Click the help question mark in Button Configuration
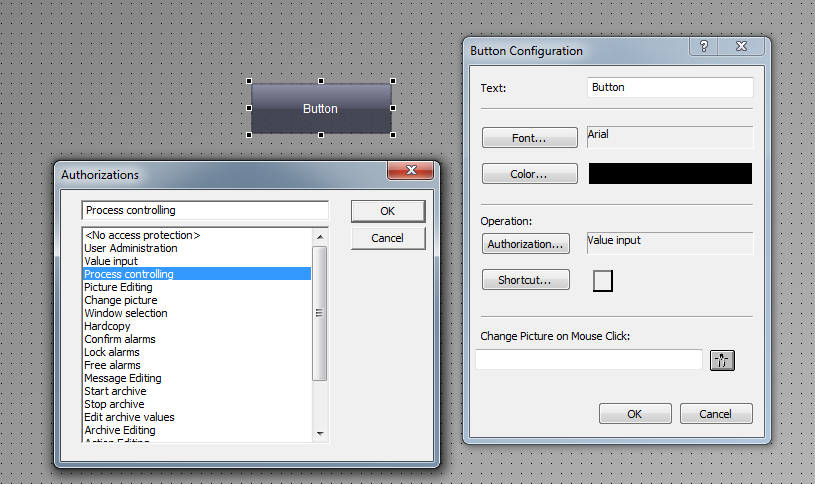The width and height of the screenshot is (815, 484). (x=703, y=46)
